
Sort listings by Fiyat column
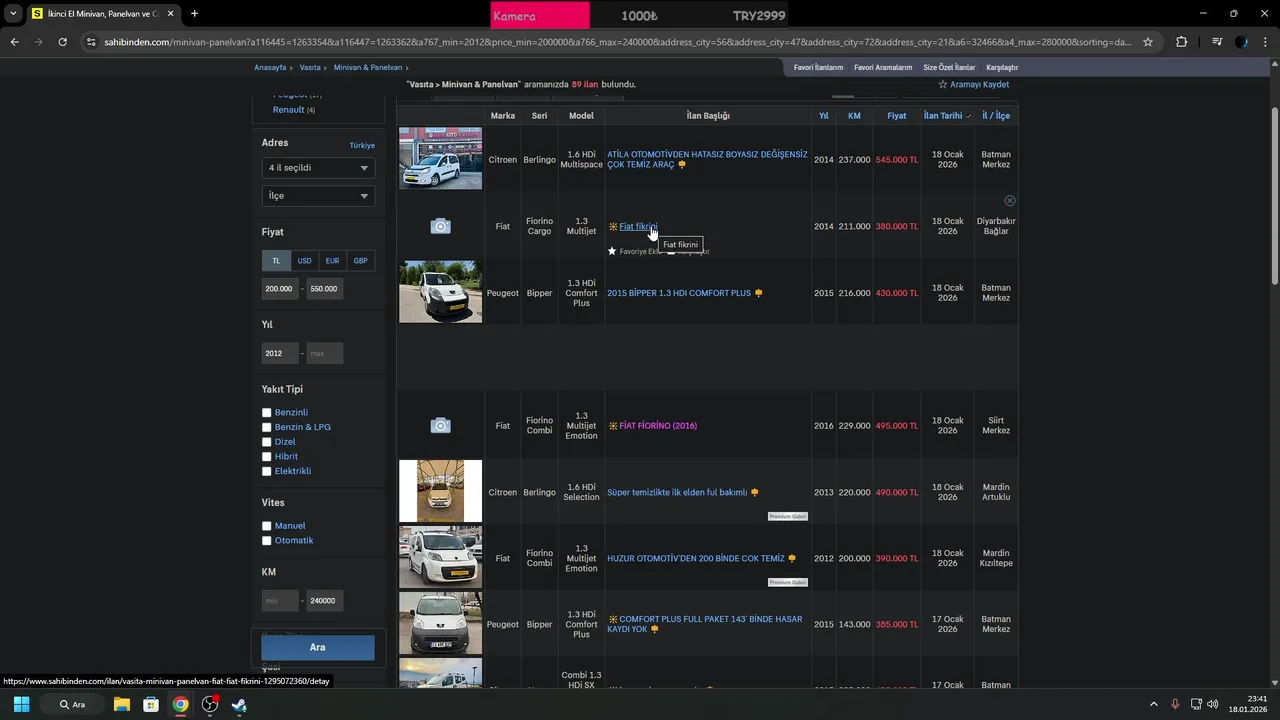click(897, 116)
